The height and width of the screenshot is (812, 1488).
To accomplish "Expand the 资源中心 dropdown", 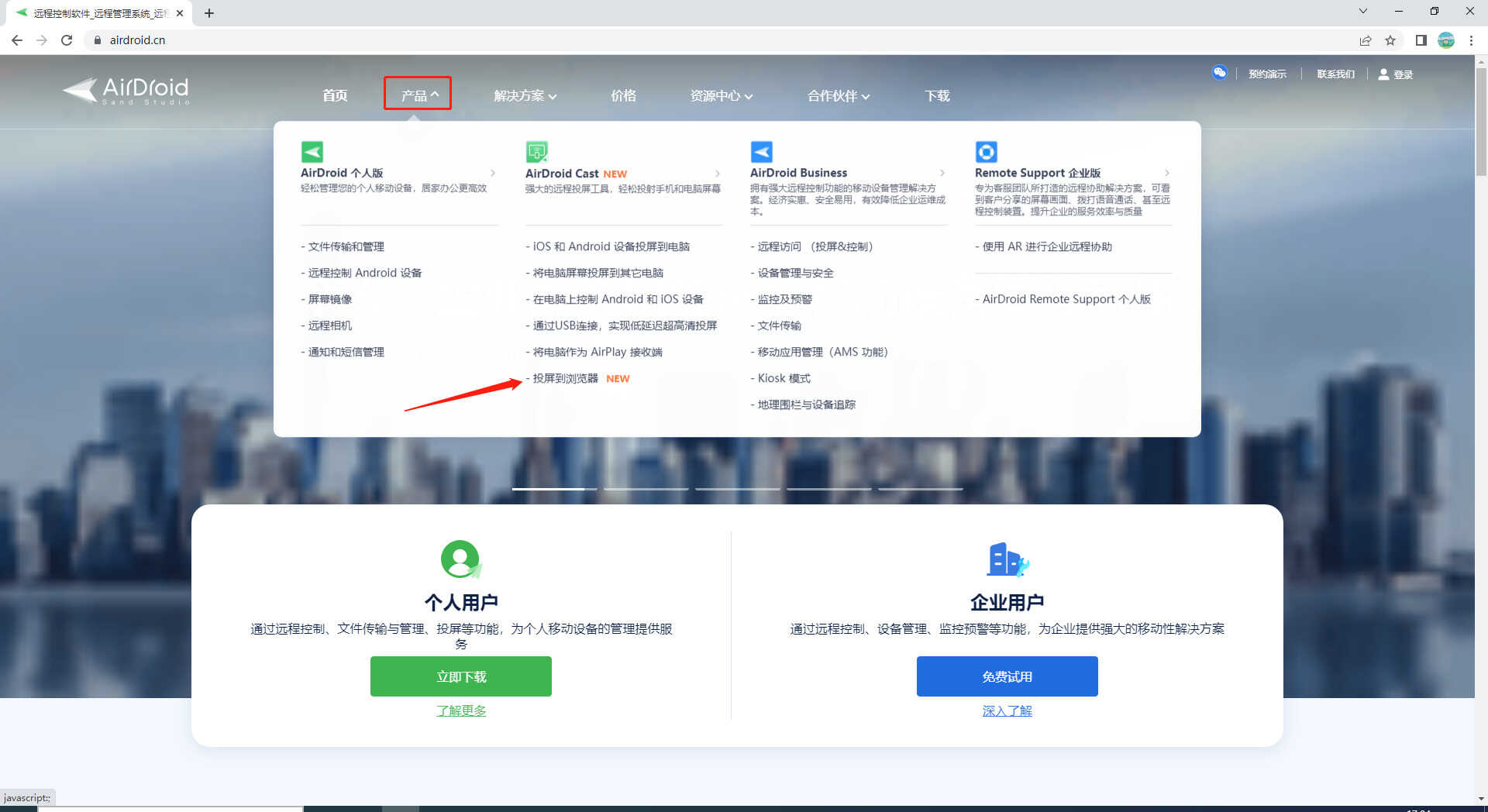I will tap(721, 96).
